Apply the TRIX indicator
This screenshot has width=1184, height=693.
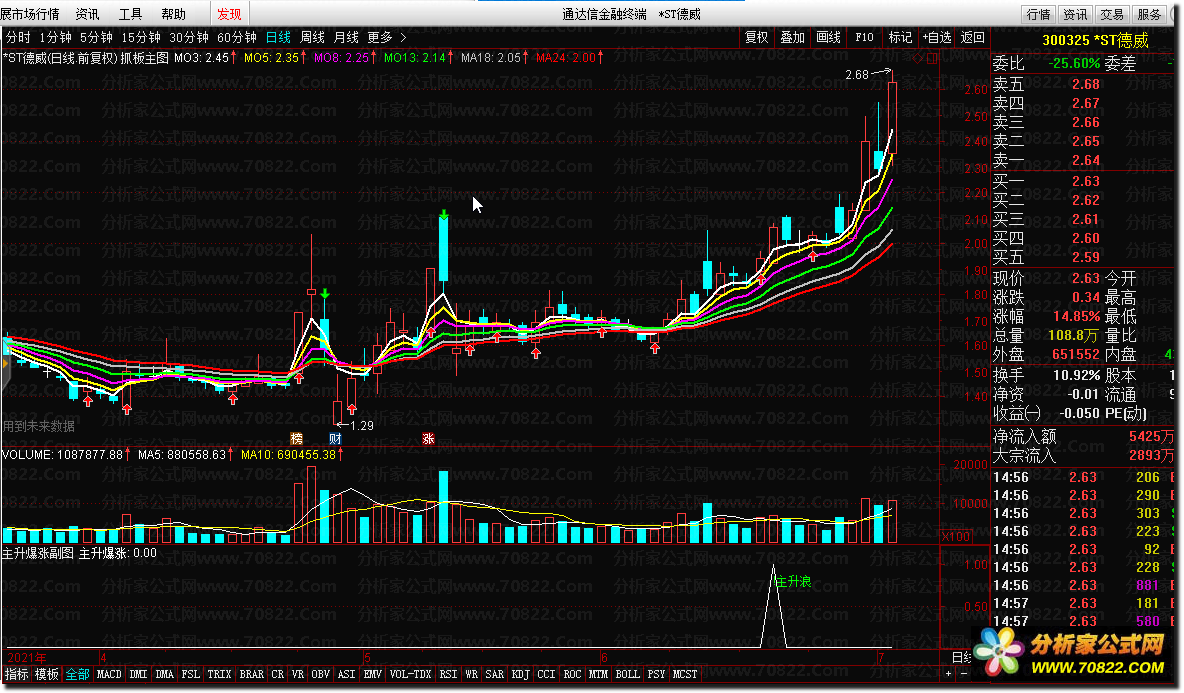(219, 674)
